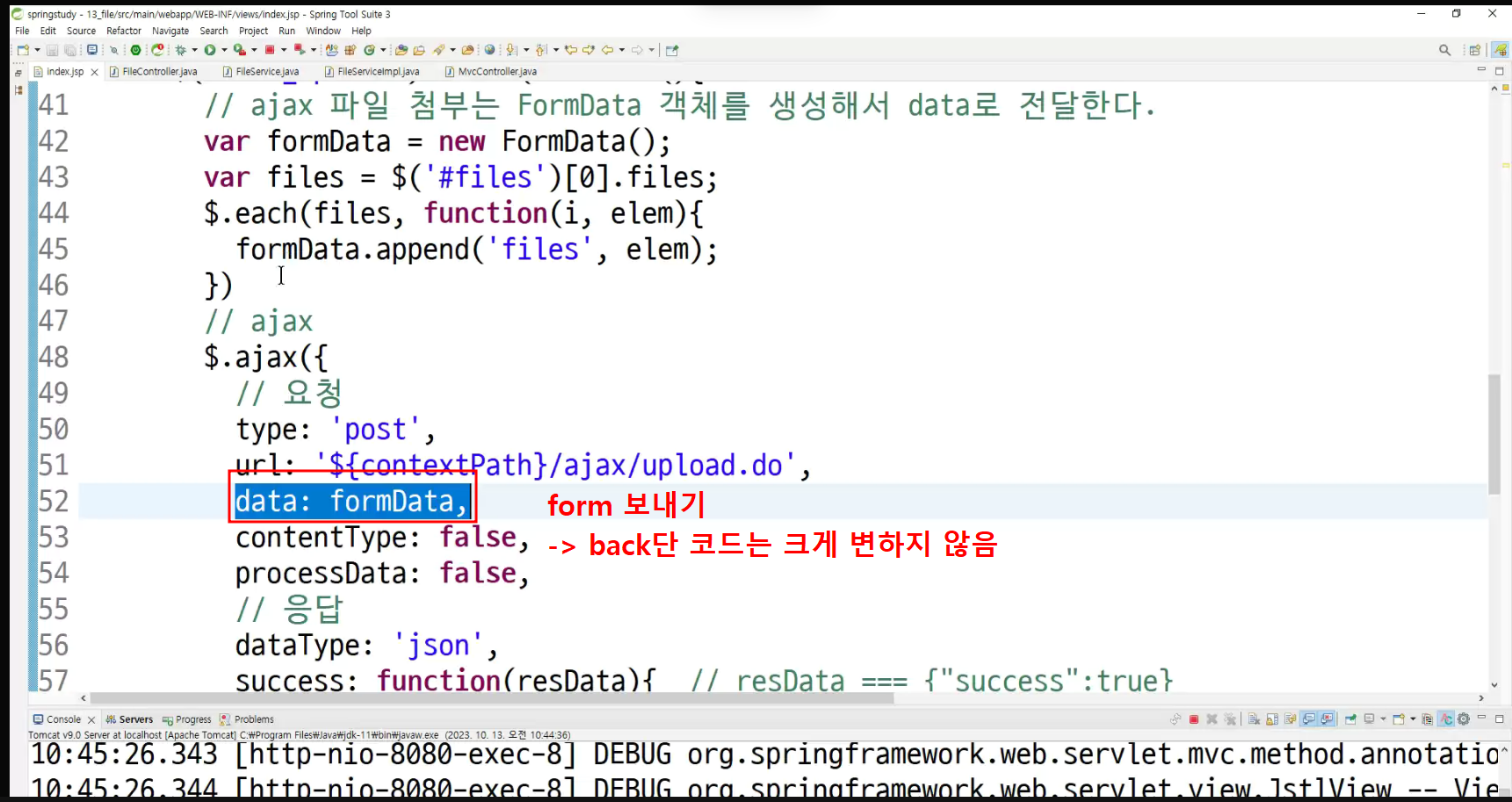Click the green Boot Dashboard power icon
The height and width of the screenshot is (802, 1512).
pos(135,50)
